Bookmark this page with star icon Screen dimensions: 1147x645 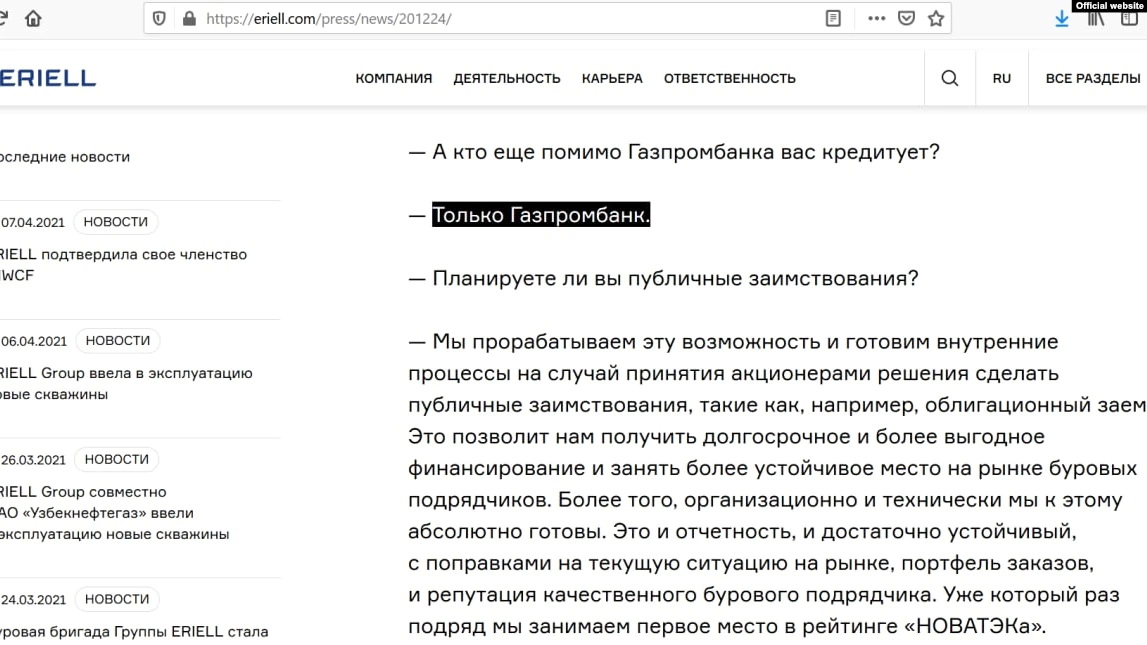pyautogui.click(x=936, y=19)
